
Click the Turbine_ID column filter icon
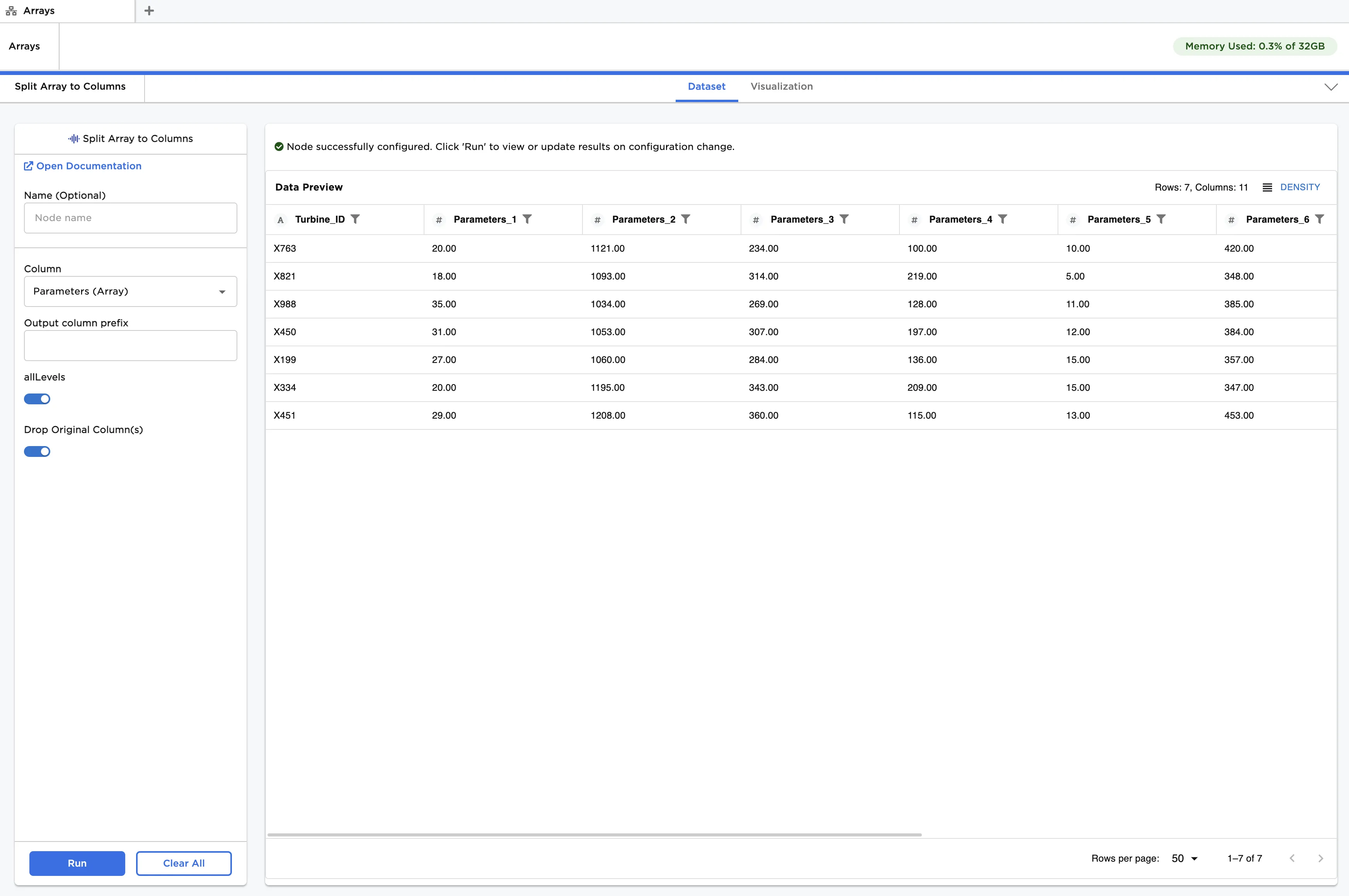[x=355, y=219]
